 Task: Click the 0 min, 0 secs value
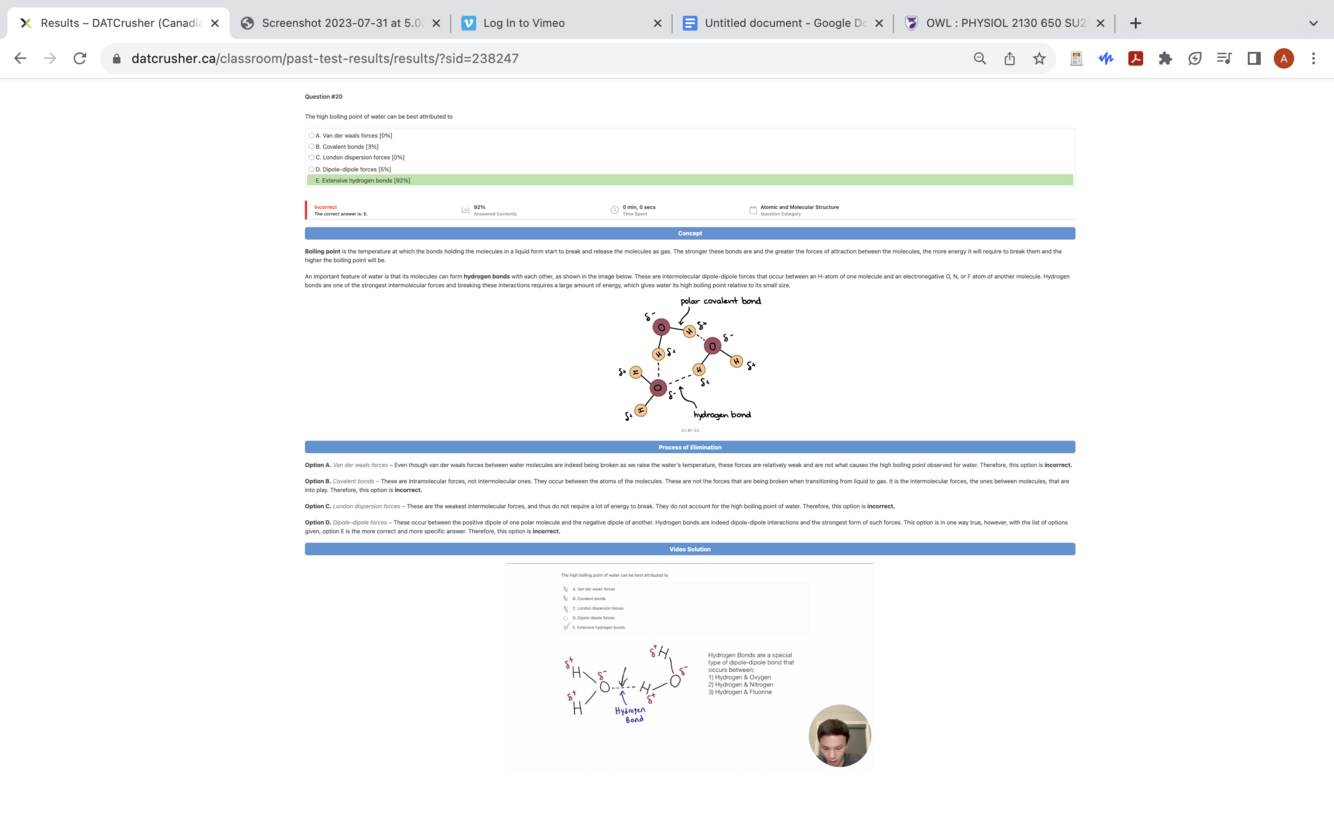click(x=639, y=207)
